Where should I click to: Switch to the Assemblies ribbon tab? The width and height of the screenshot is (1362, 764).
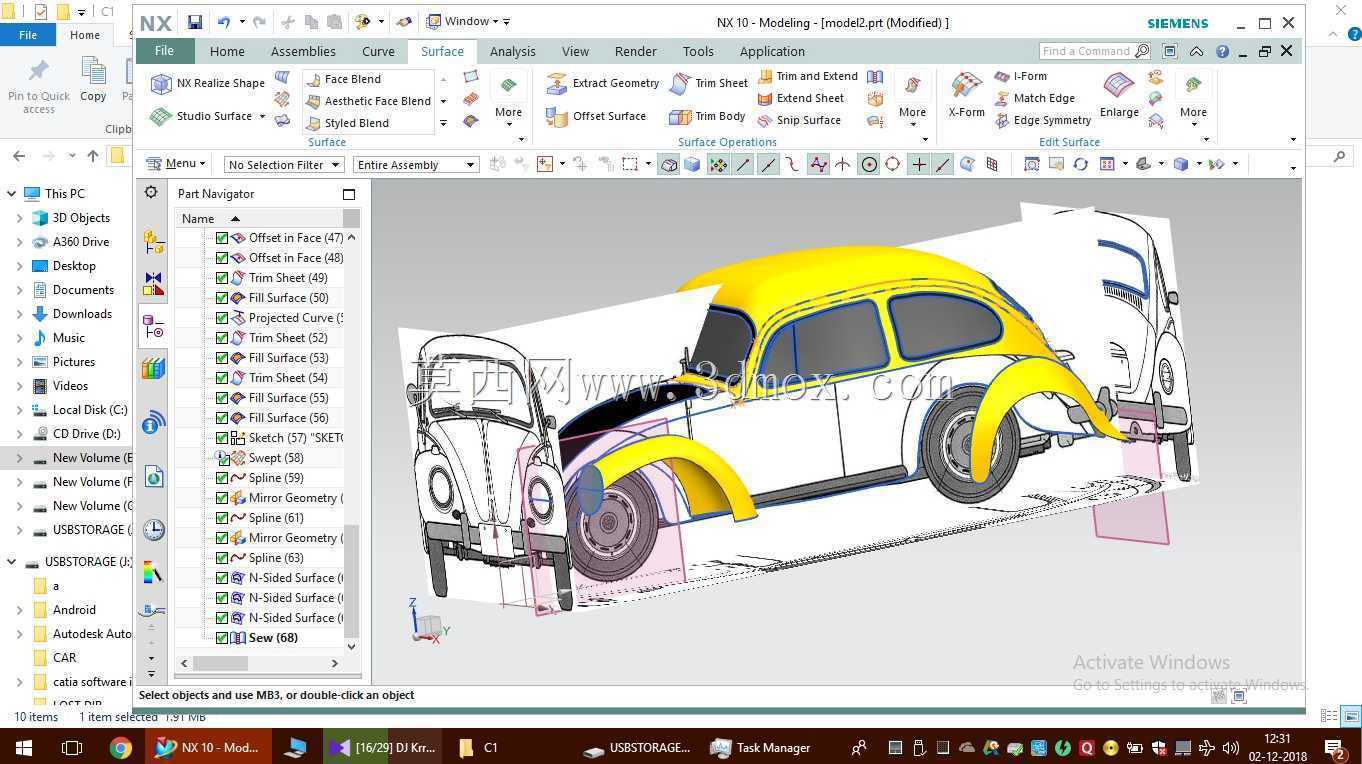(303, 52)
